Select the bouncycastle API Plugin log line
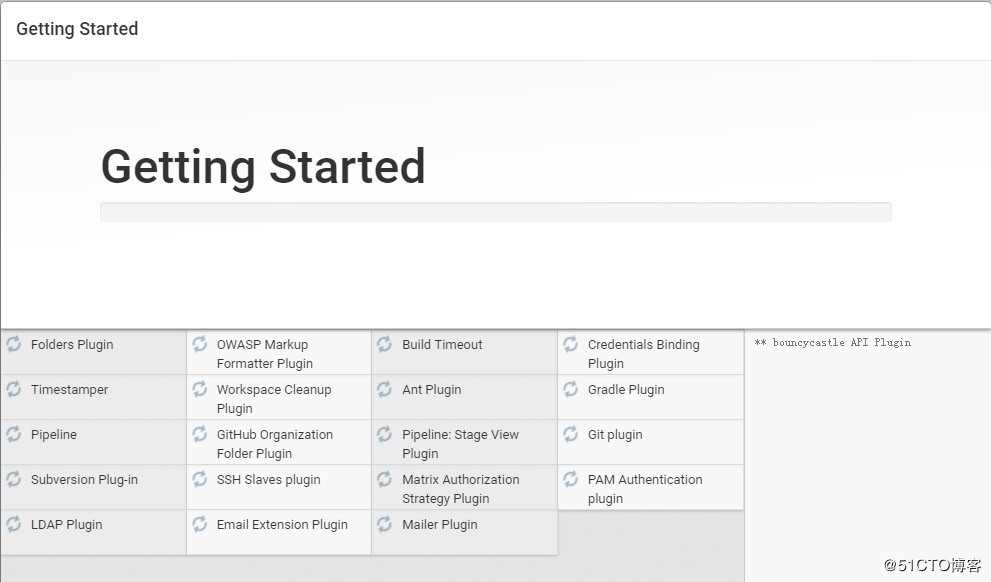The height and width of the screenshot is (582, 991). (x=832, y=343)
